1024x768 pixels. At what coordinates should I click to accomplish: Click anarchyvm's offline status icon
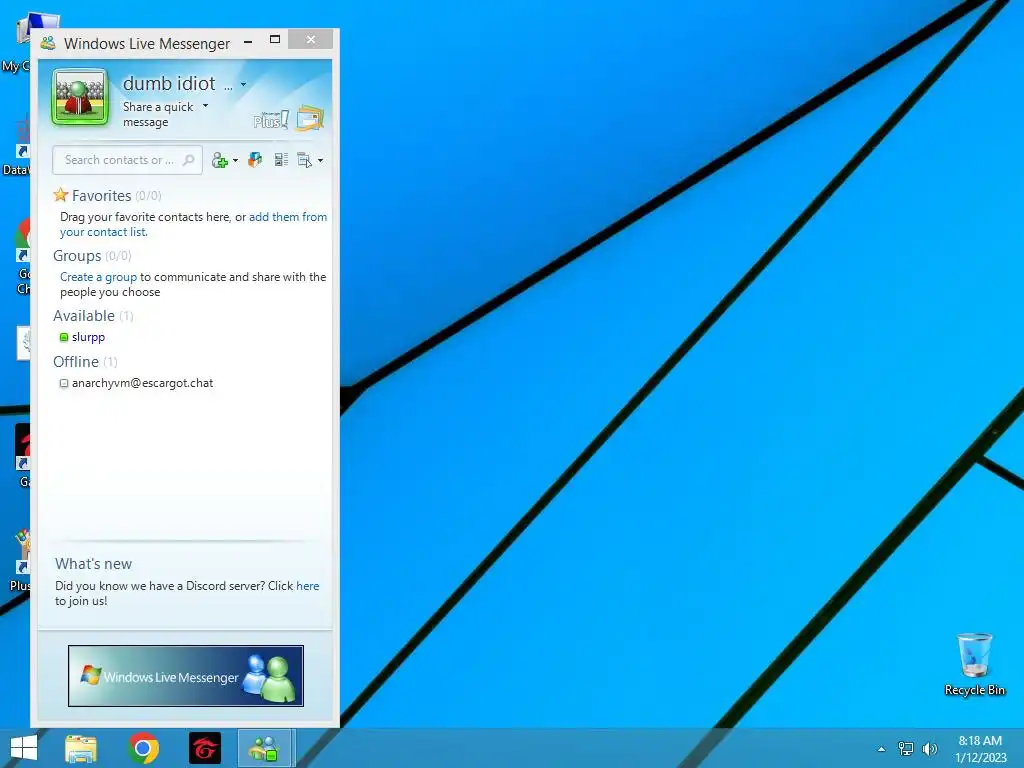[x=64, y=383]
